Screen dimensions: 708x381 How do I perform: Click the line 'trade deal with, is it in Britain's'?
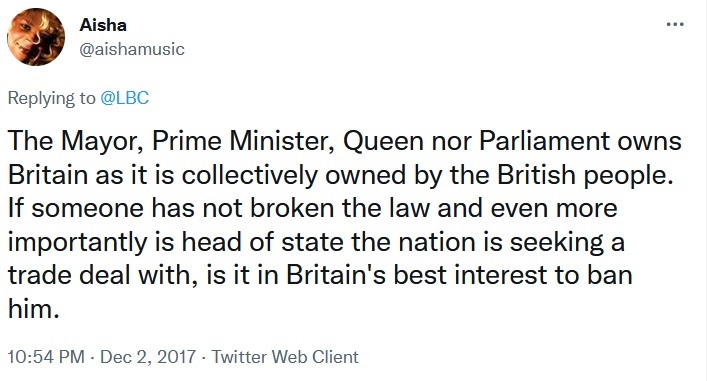point(320,275)
